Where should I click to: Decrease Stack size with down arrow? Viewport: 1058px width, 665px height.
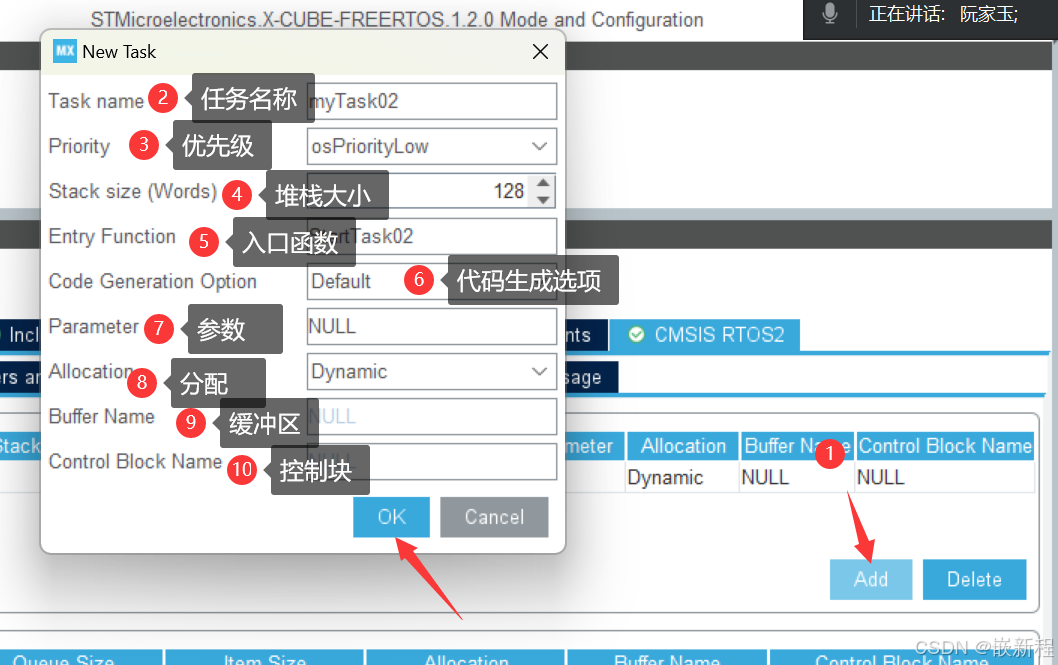click(543, 200)
